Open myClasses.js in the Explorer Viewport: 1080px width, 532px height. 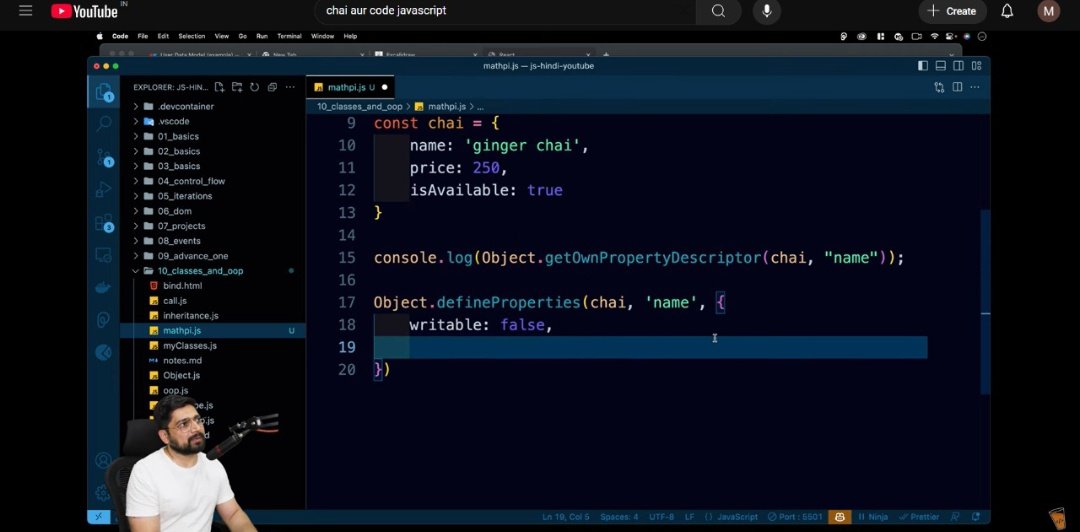212,345
